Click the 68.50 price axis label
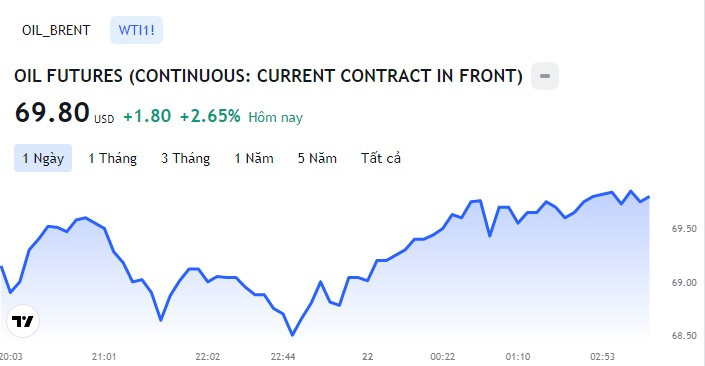Viewport: 705px width, 366px height. click(x=684, y=336)
